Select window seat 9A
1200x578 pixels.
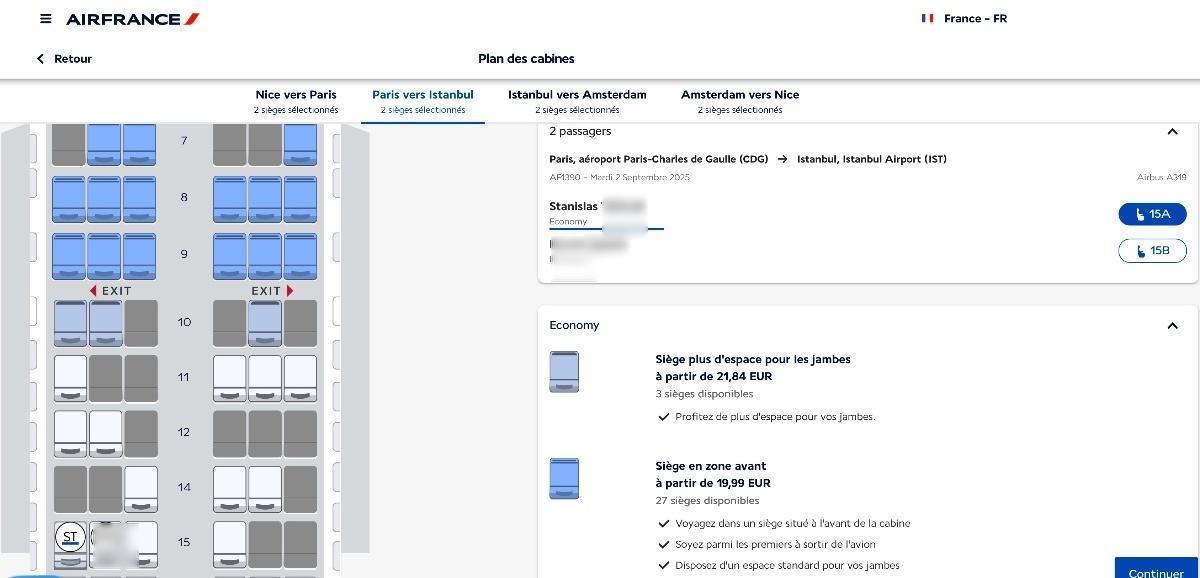(69, 256)
